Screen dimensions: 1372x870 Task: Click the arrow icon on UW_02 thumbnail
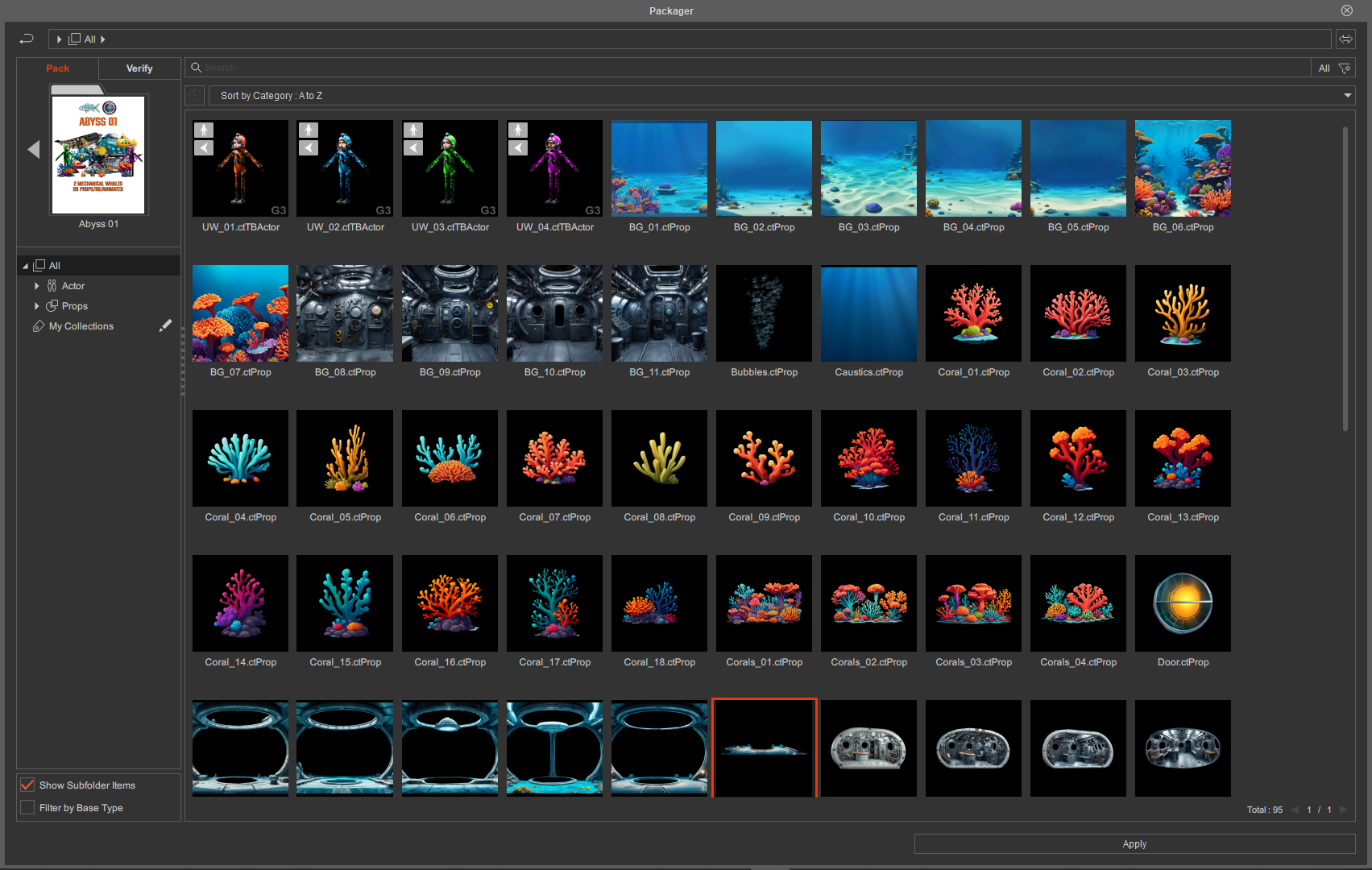309,147
